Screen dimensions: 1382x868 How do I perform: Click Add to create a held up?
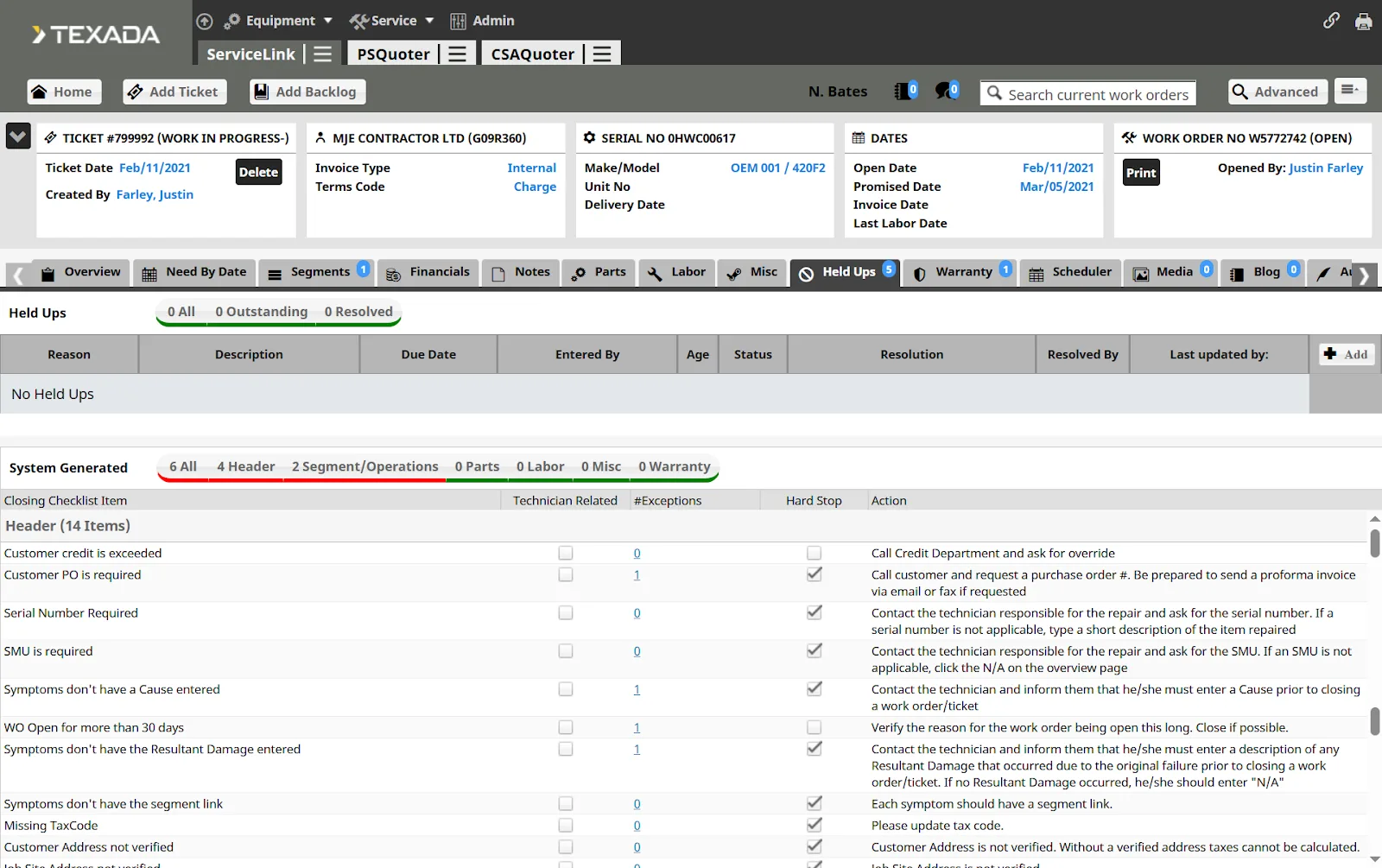(x=1346, y=354)
